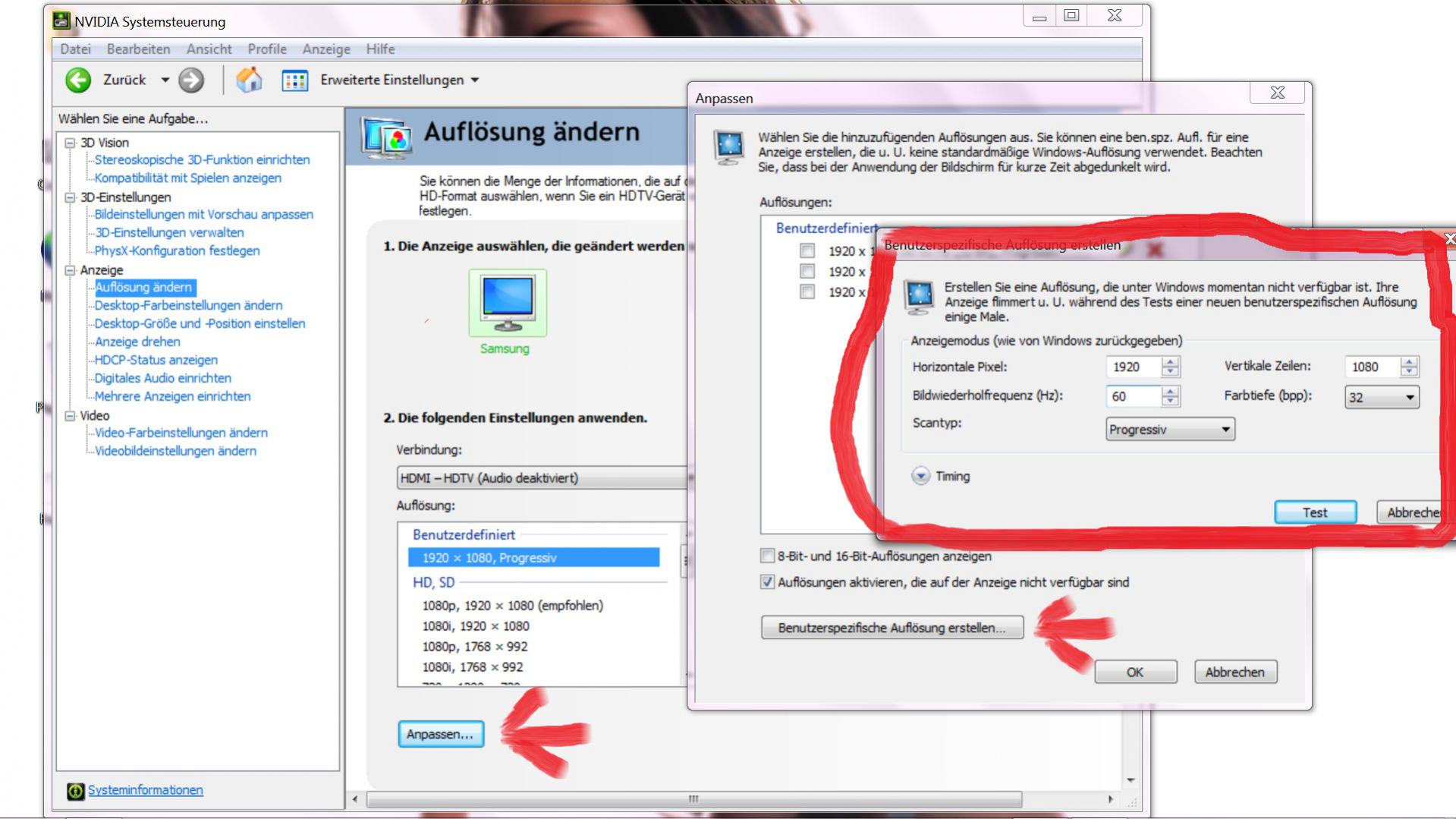Select Desktop-Größe und -Position einstellen
This screenshot has height=819, width=1456.
click(200, 323)
